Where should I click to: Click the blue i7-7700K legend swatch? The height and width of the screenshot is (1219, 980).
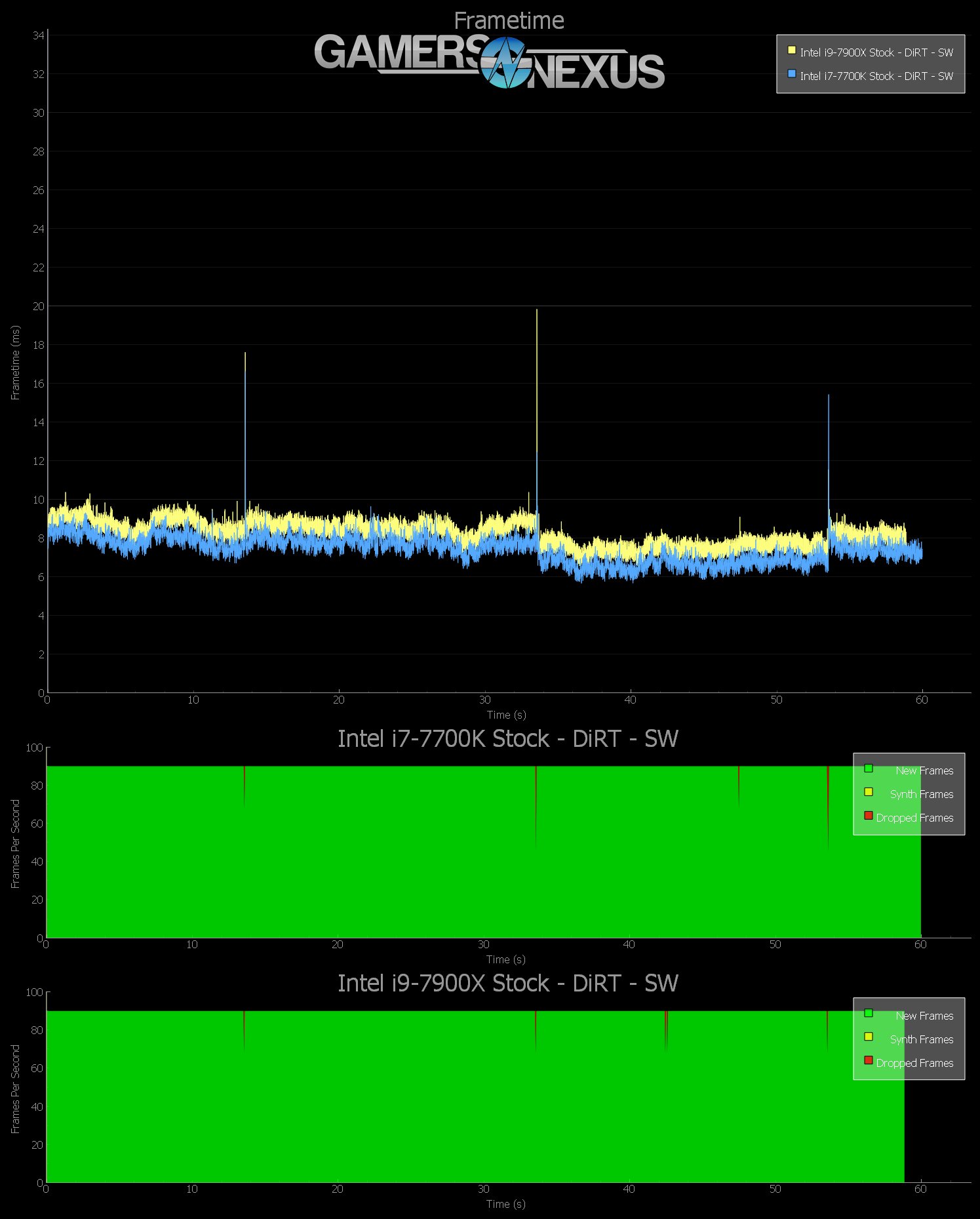point(791,73)
